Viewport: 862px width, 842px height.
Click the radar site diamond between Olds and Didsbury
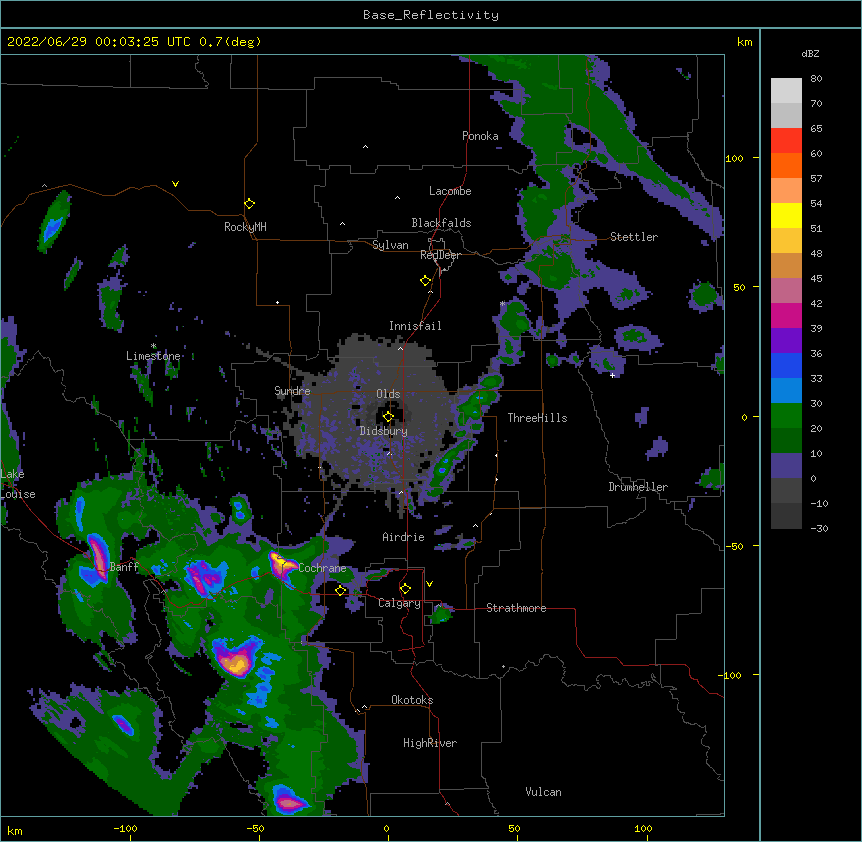coord(389,416)
